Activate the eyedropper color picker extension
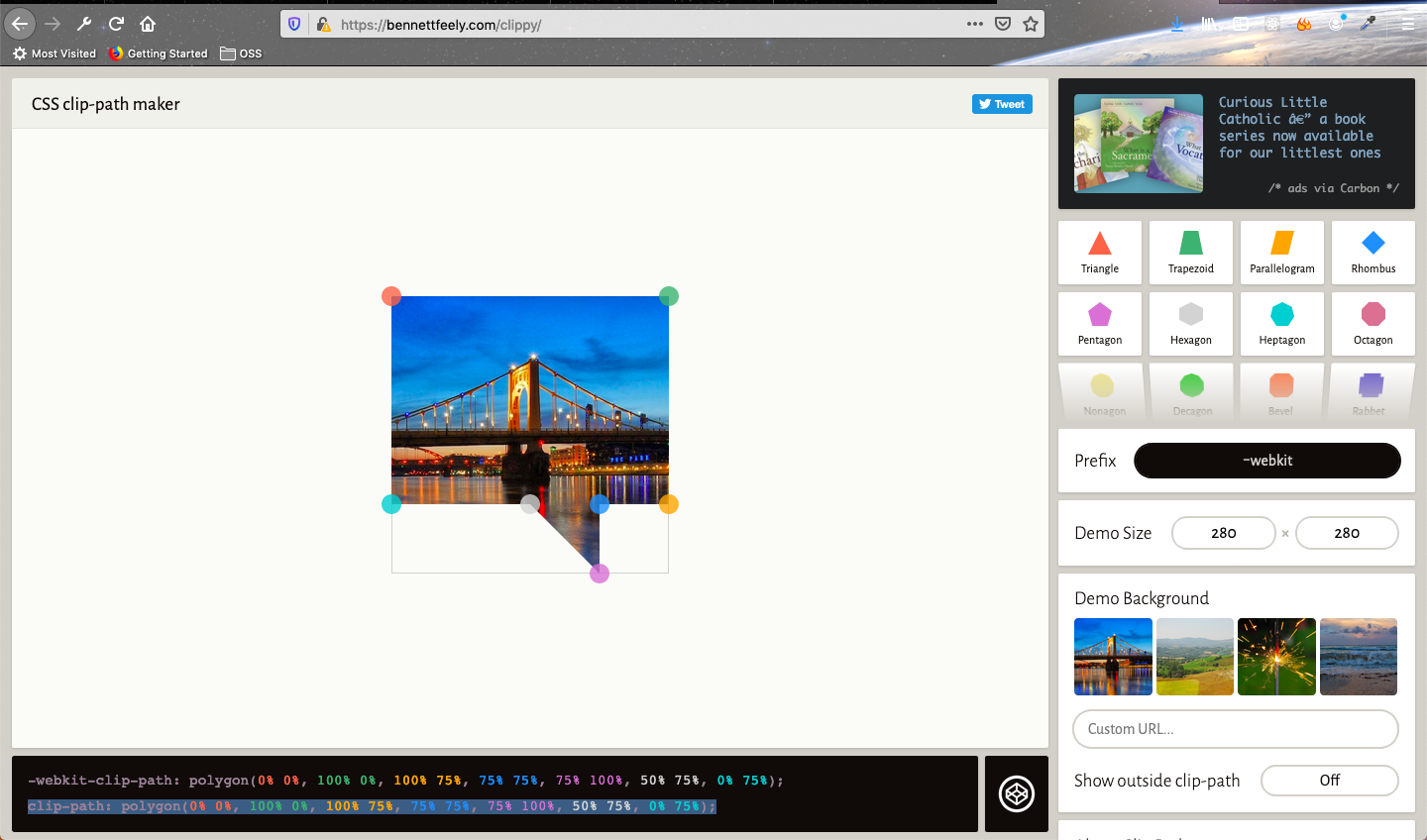The width and height of the screenshot is (1427, 840). click(1369, 24)
